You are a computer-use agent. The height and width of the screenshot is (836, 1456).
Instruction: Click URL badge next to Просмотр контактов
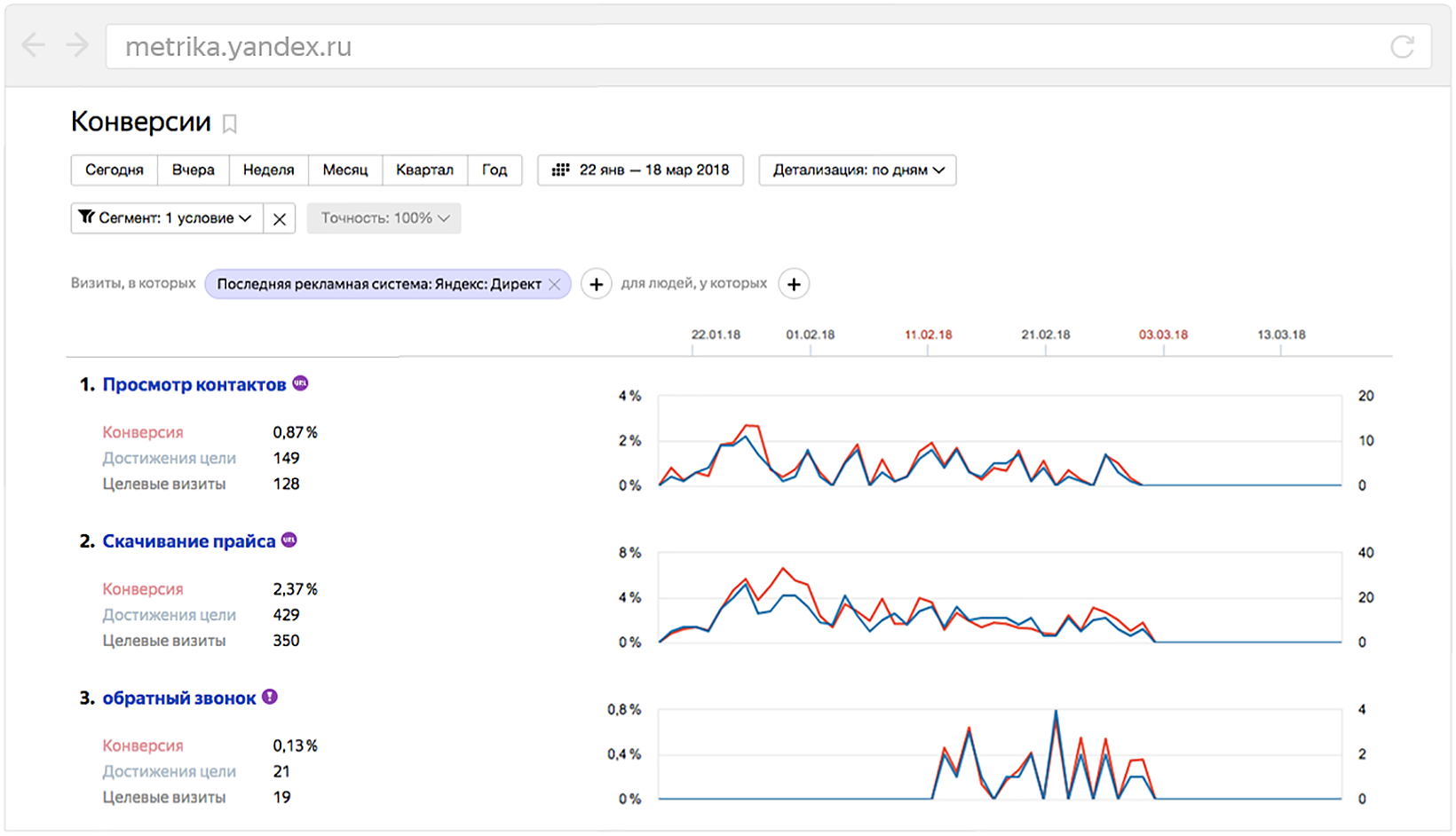301,383
